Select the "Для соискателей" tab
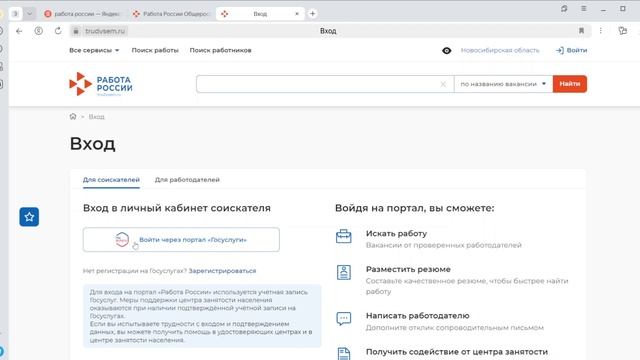Image resolution: width=640 pixels, height=360 pixels. click(111, 180)
